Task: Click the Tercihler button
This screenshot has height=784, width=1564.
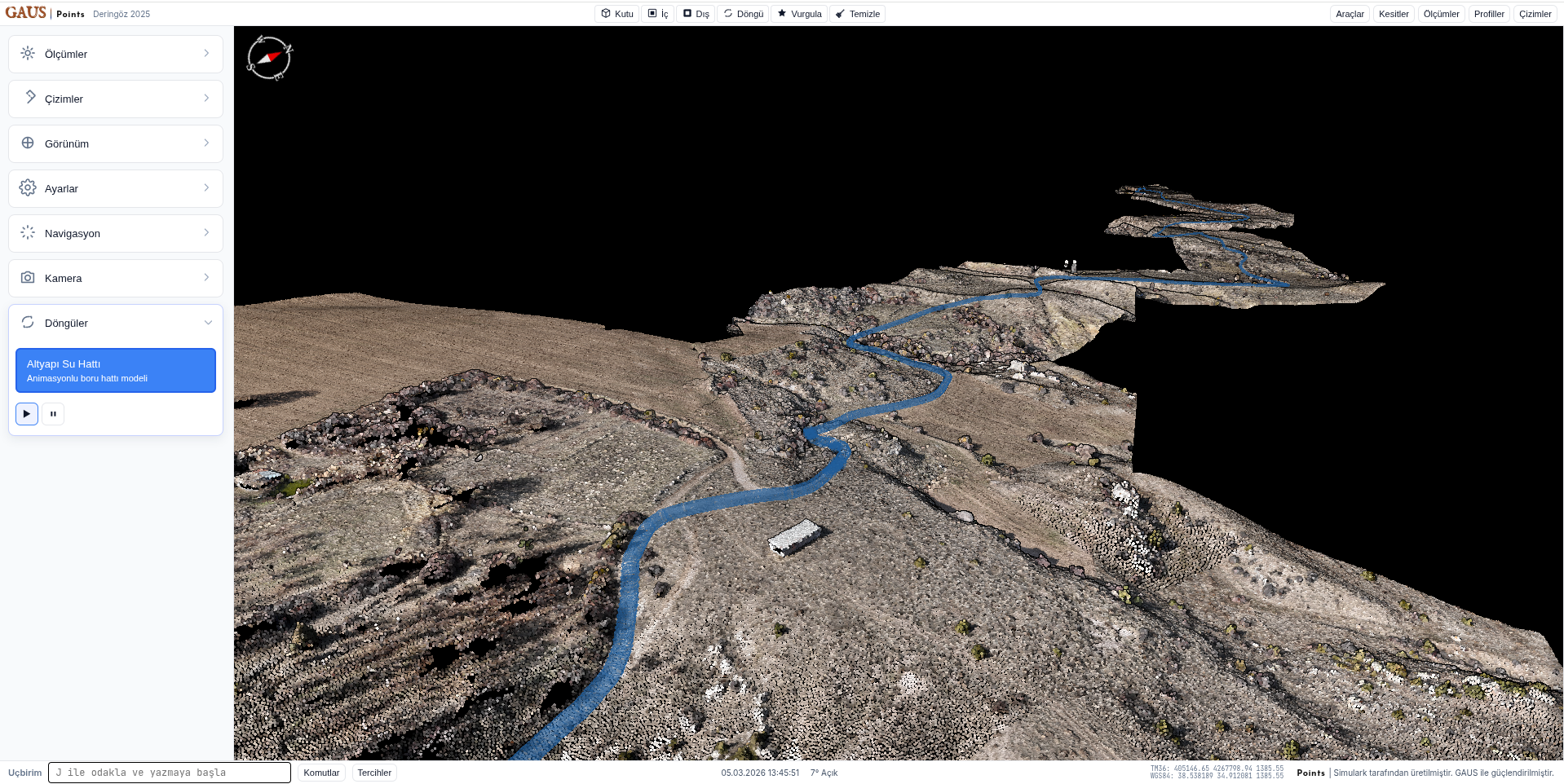Action: click(x=374, y=773)
